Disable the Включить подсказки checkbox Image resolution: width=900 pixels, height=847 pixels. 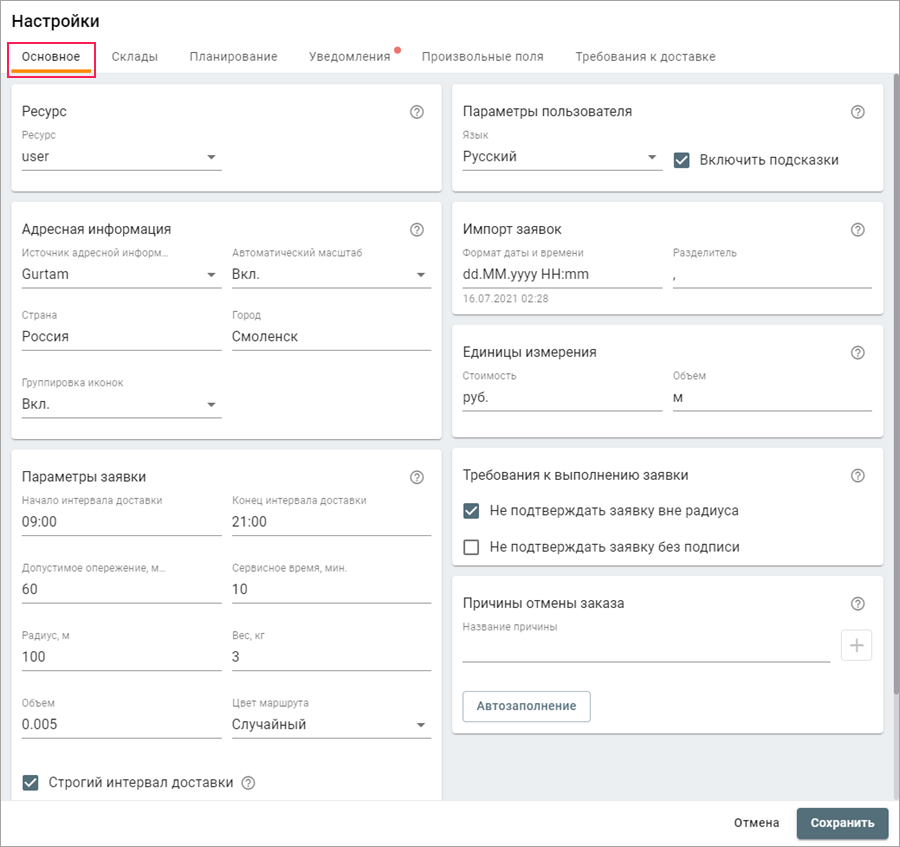click(x=682, y=160)
